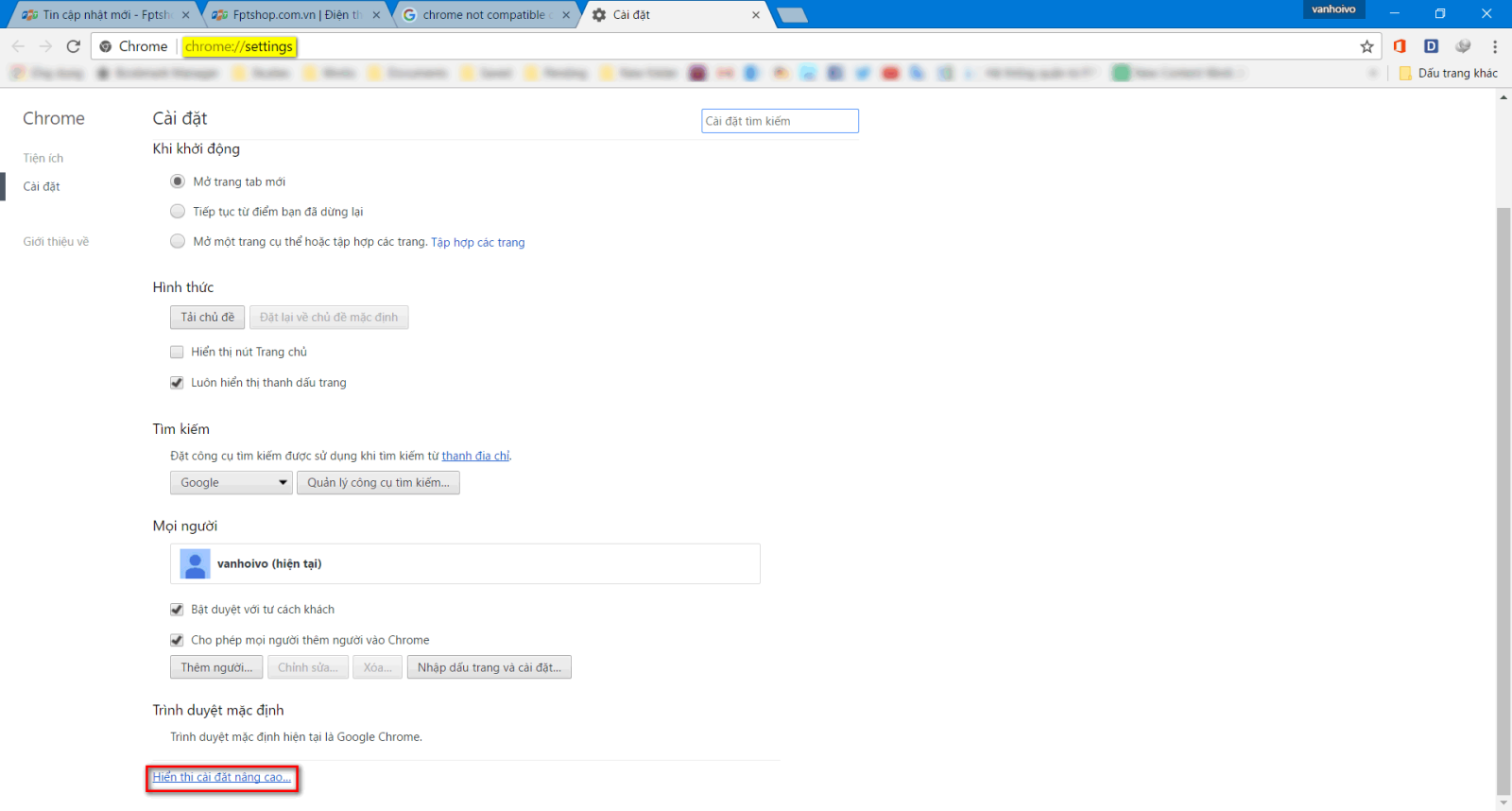Screen dimensions: 1512x811
Task: Click the scrollbar down arrow
Action: click(x=1503, y=803)
